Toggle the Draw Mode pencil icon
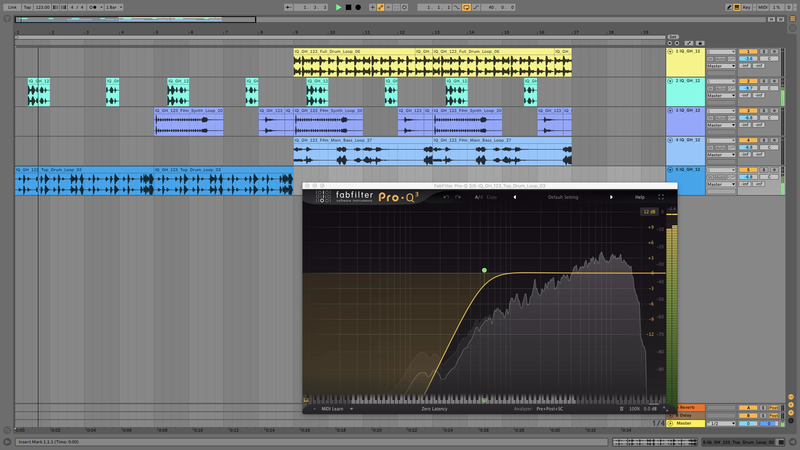The width and height of the screenshot is (800, 450). tap(729, 7)
